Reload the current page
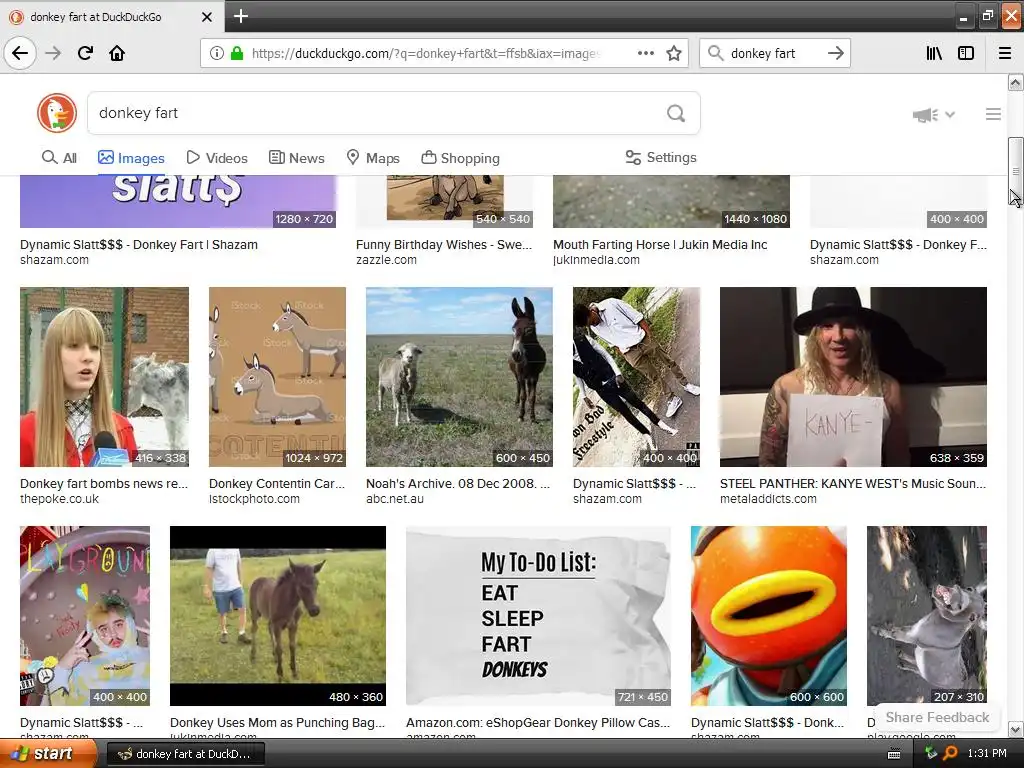The image size is (1024, 768). point(85,53)
